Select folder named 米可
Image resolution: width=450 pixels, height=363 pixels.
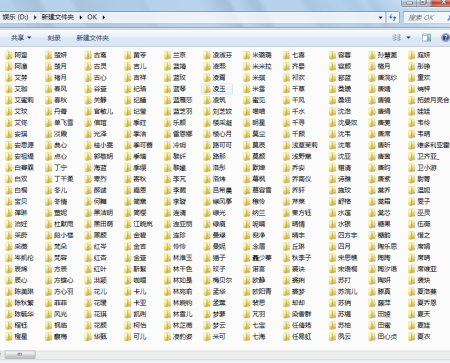pos(215,337)
